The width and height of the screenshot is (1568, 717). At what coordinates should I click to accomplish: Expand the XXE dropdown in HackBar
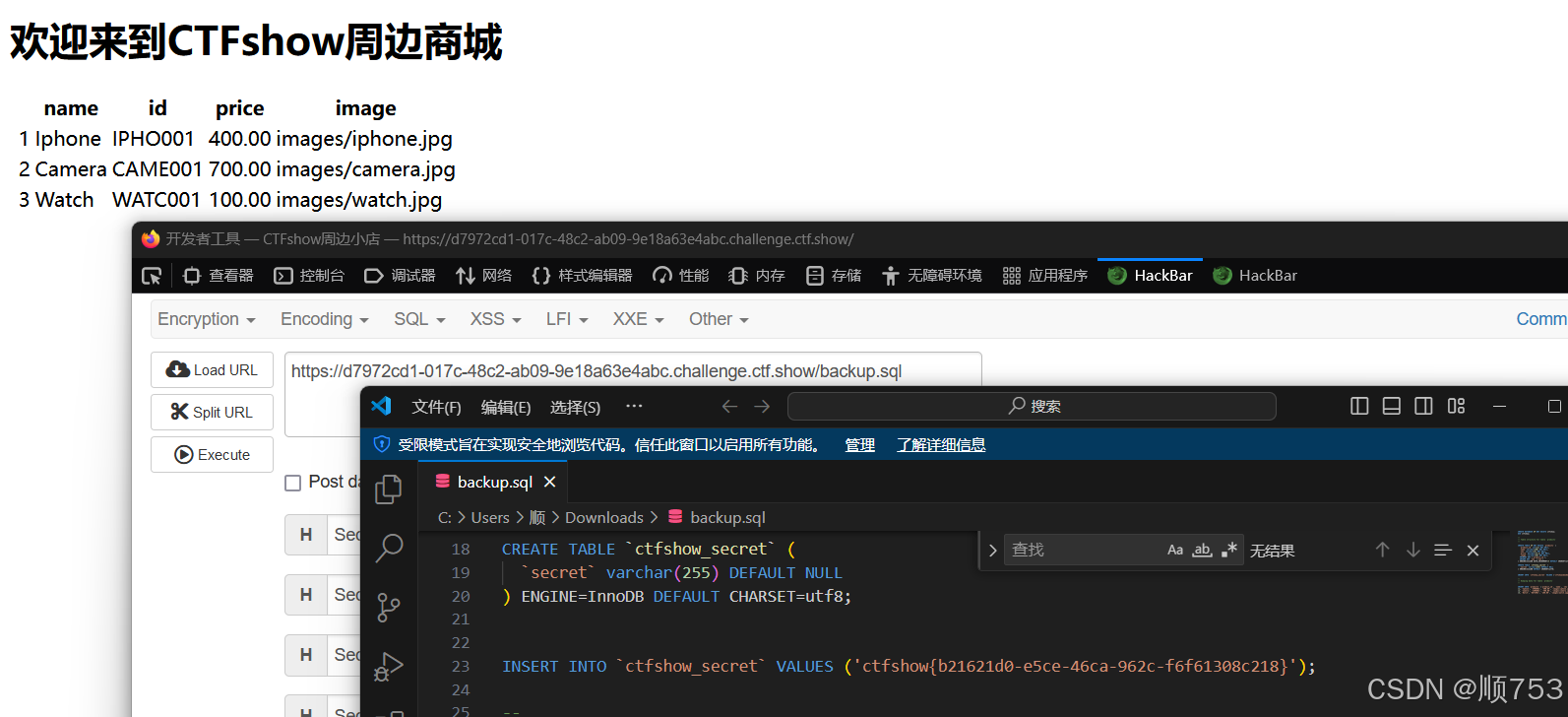coord(638,319)
